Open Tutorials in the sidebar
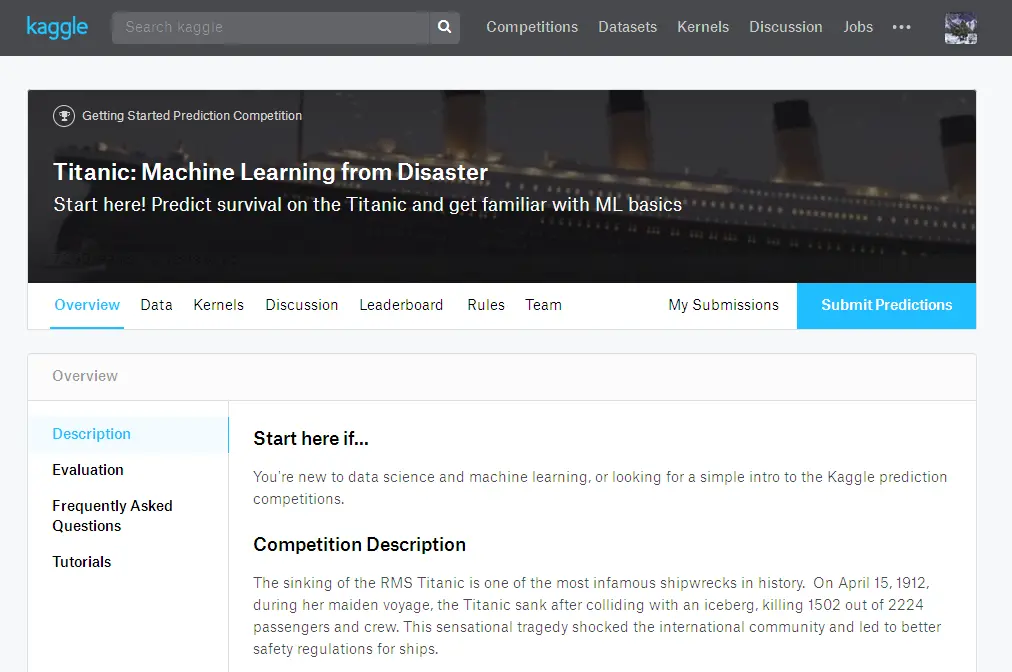Screen dimensions: 1012x672 81,562
